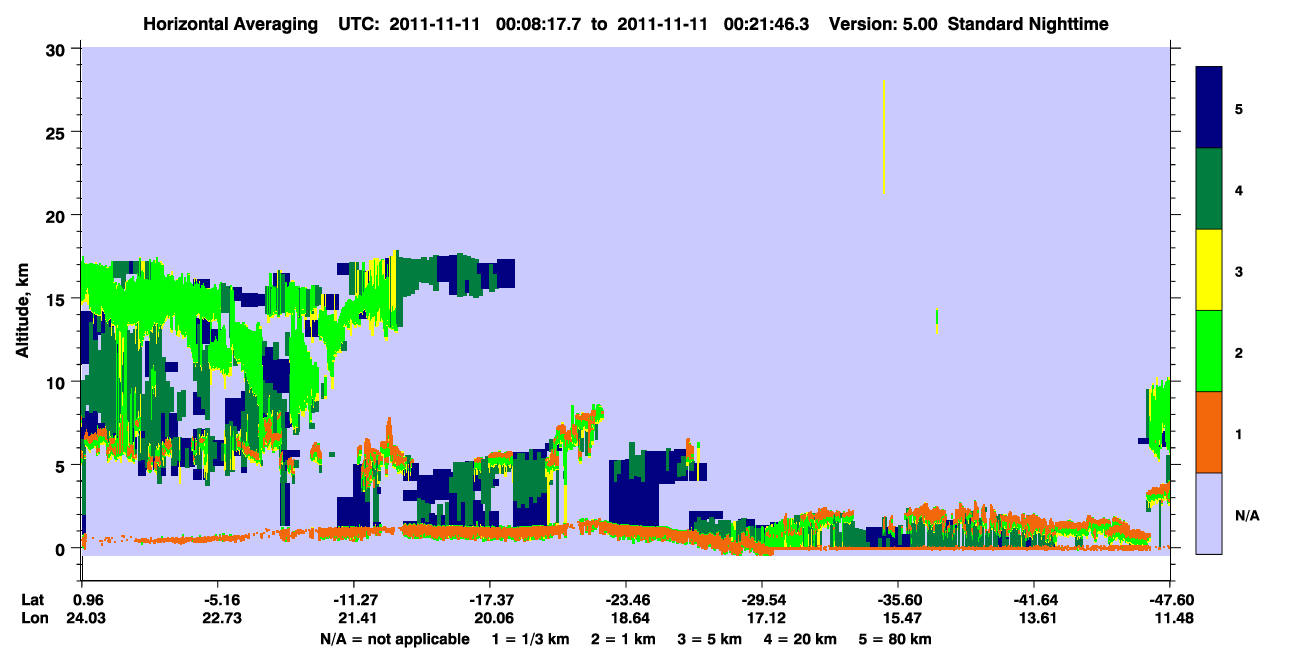
Task: Click the 25 altitude tick label
Action: click(56, 132)
